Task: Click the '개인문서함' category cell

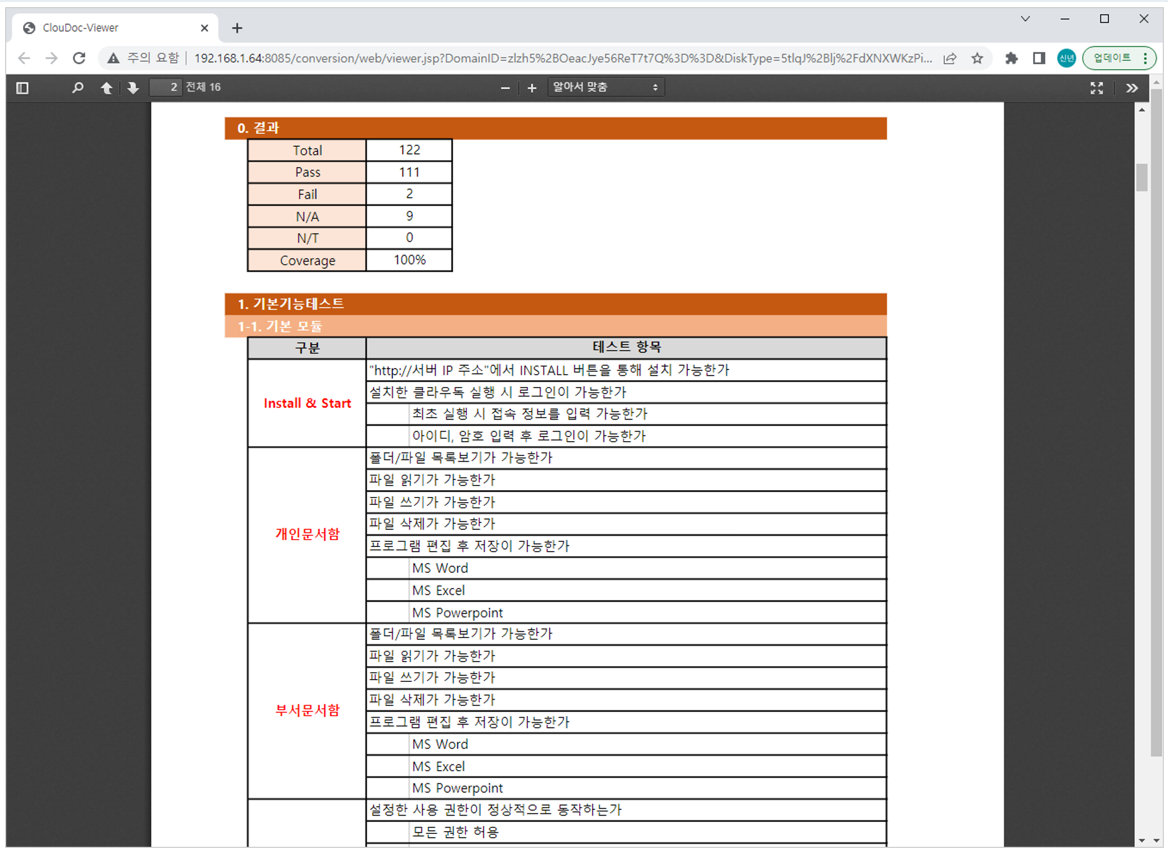Action: coord(307,535)
